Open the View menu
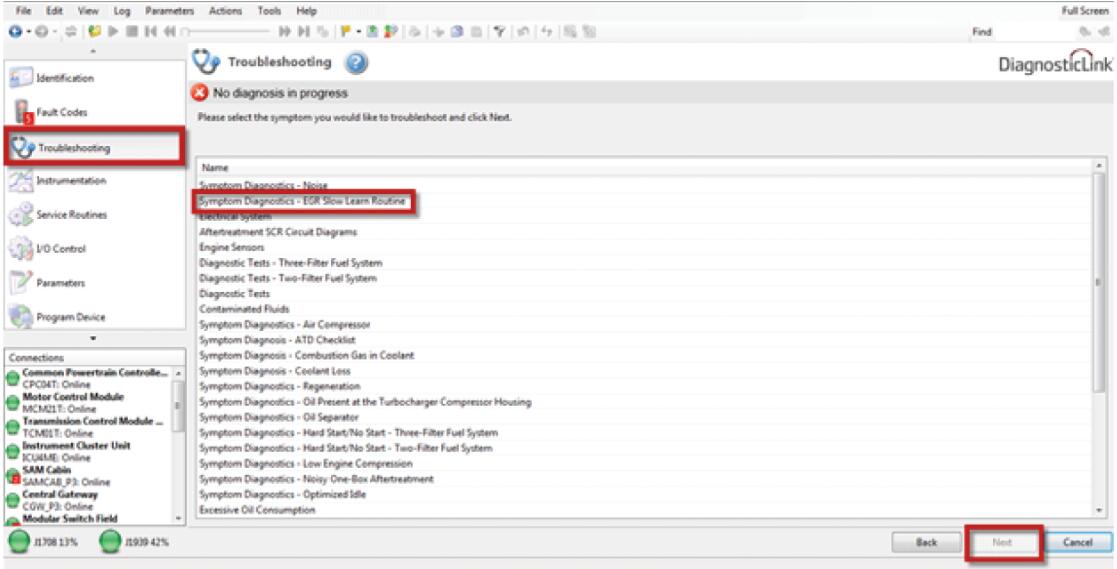The width and height of the screenshot is (1117, 569). click(88, 11)
